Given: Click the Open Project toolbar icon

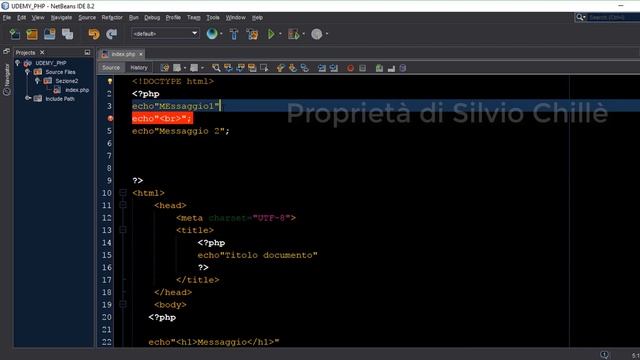Looking at the screenshot, I should (50, 34).
